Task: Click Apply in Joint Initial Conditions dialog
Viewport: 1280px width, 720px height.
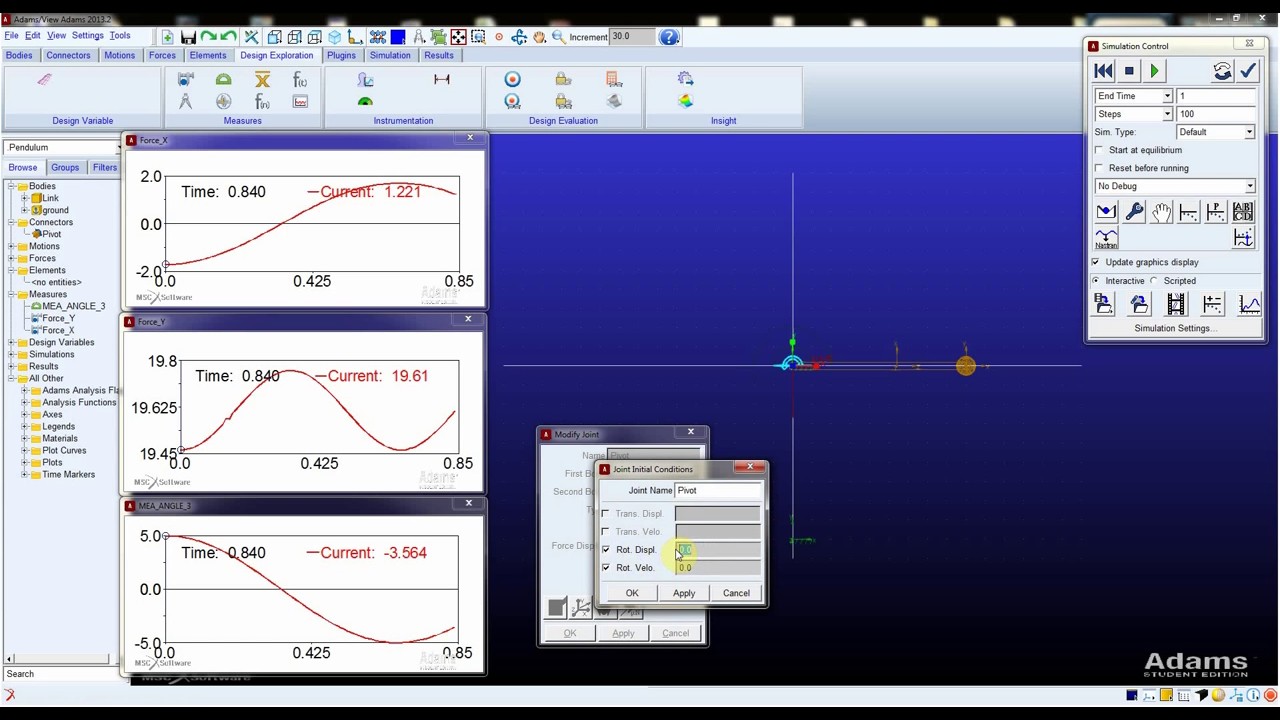Action: [x=684, y=593]
